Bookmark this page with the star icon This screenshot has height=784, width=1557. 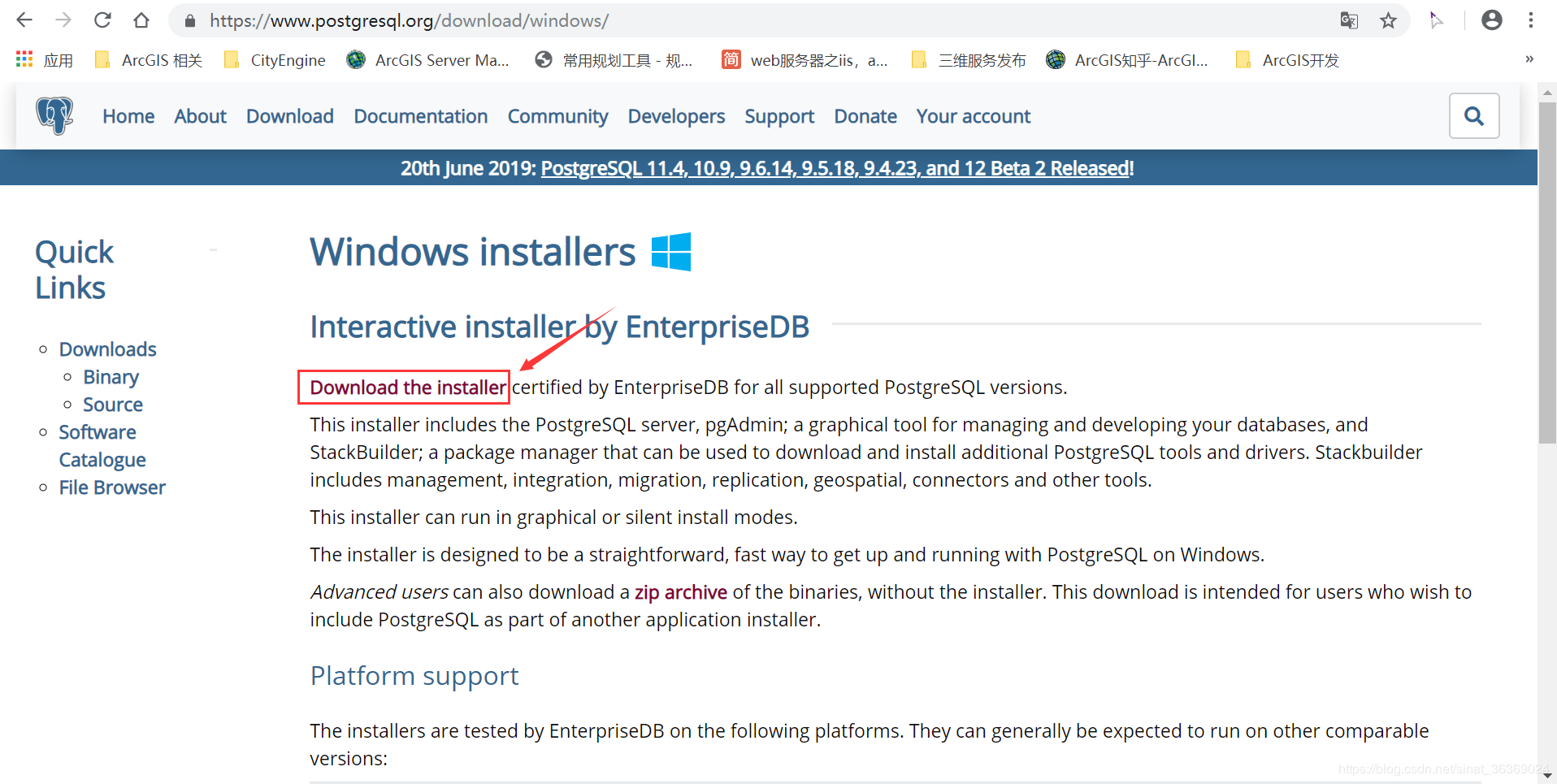pyautogui.click(x=1388, y=20)
